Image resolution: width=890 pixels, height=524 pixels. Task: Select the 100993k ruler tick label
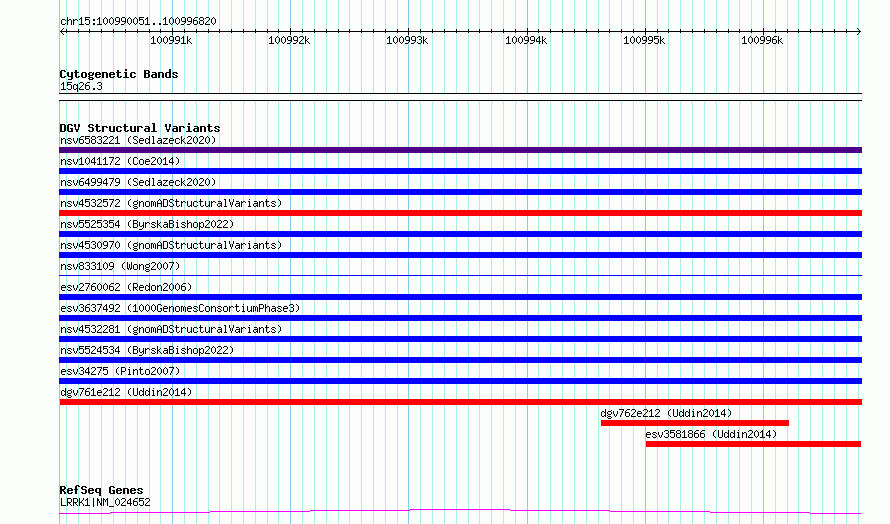click(x=407, y=40)
